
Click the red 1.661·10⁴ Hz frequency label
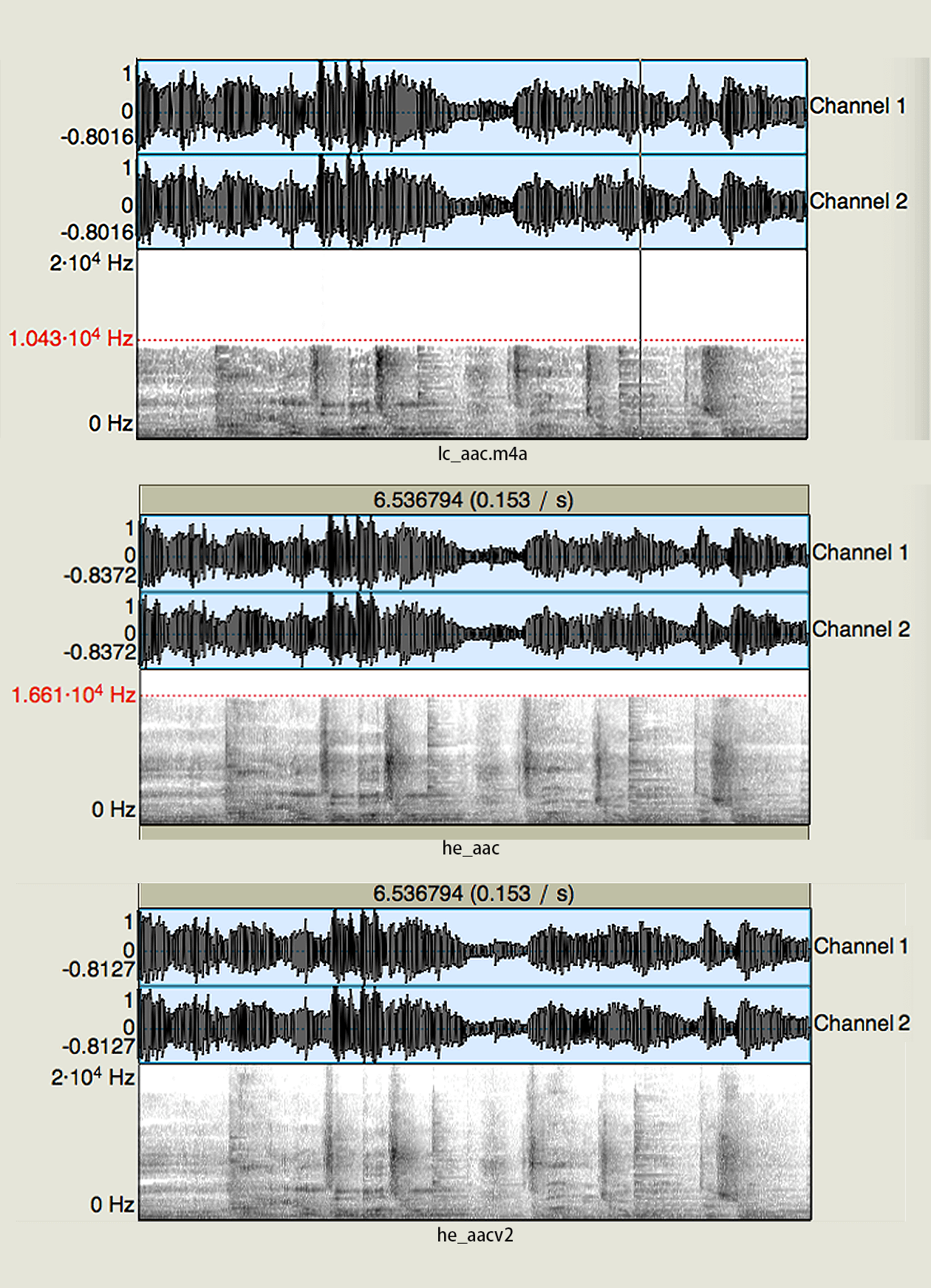point(74,695)
